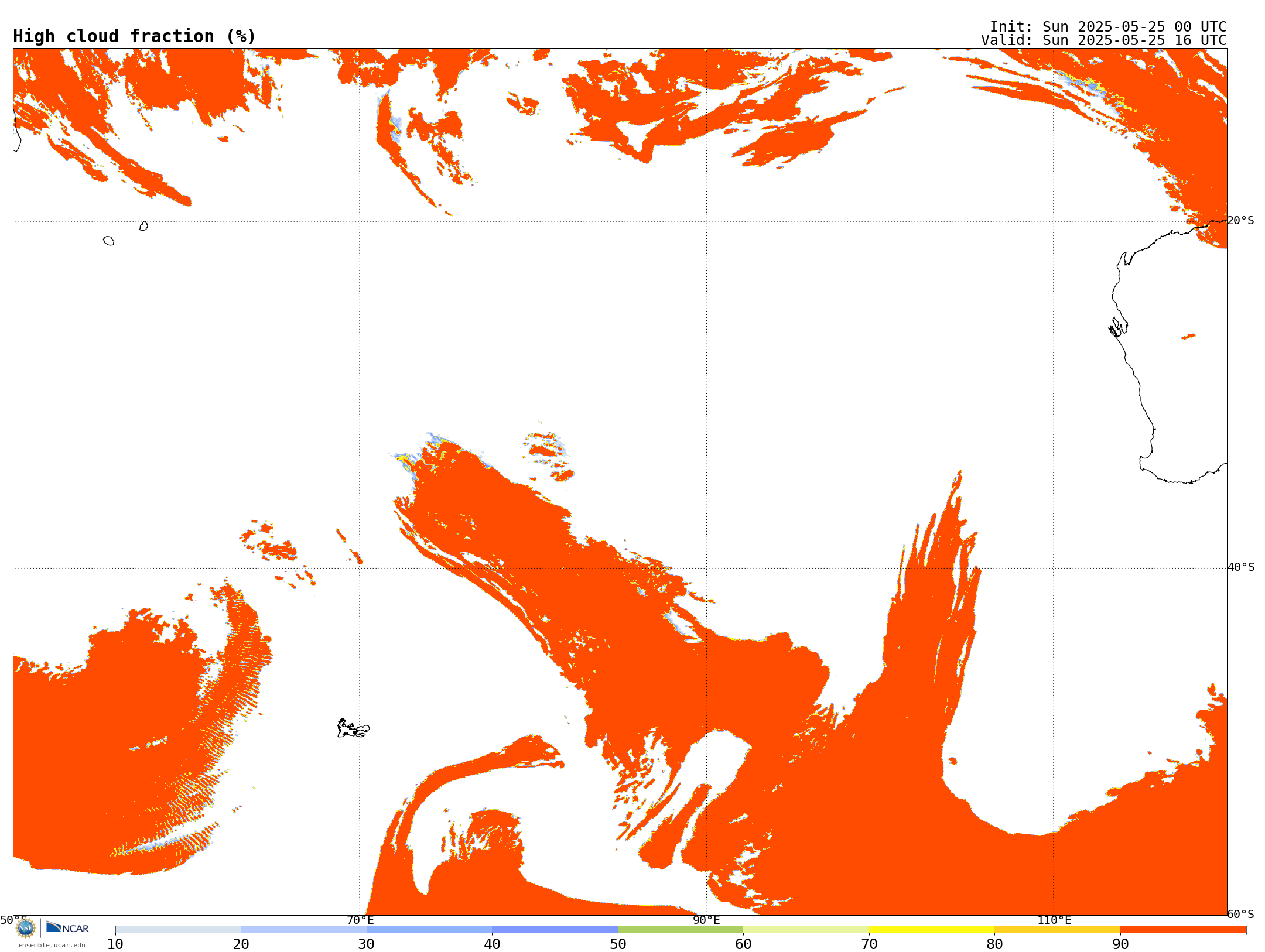Click the 'High cloud fraction (%)' title
The height and width of the screenshot is (952, 1265).
tap(135, 36)
